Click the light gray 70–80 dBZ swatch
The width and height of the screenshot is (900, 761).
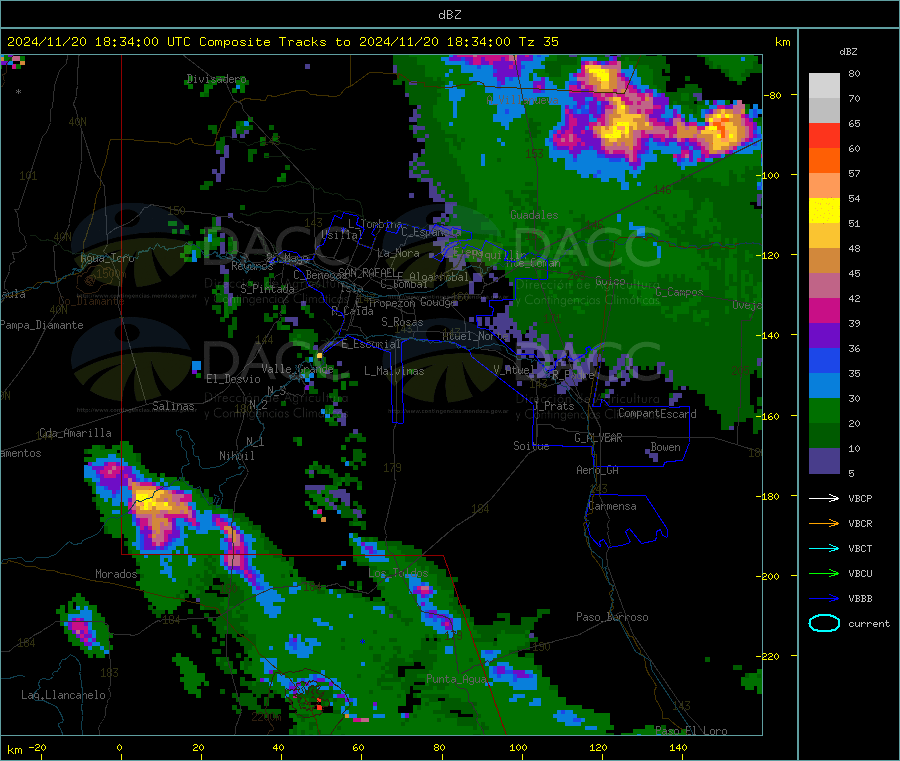[x=824, y=86]
